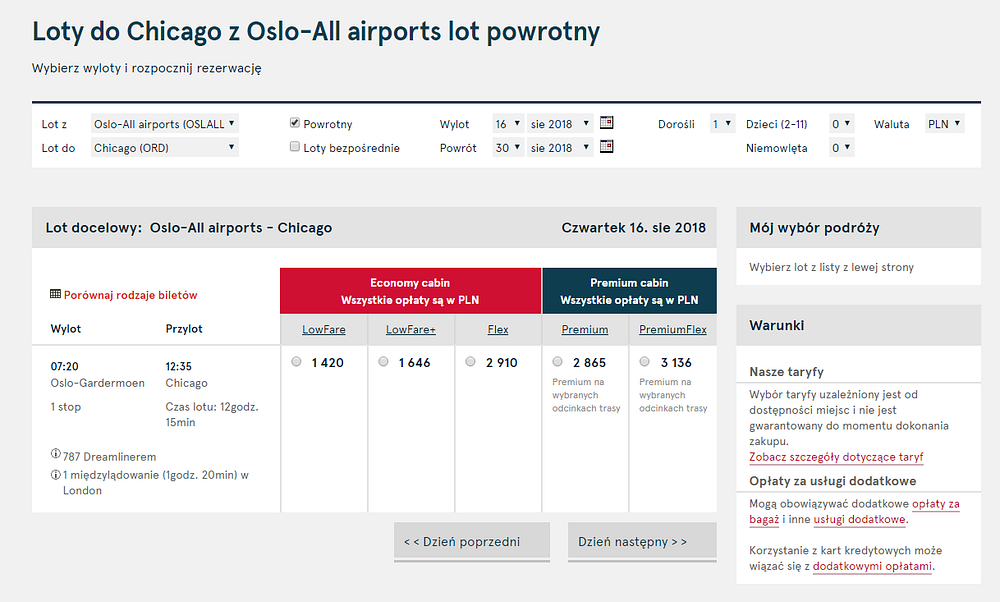
Task: Open the departure date calendar icon
Action: [607, 122]
